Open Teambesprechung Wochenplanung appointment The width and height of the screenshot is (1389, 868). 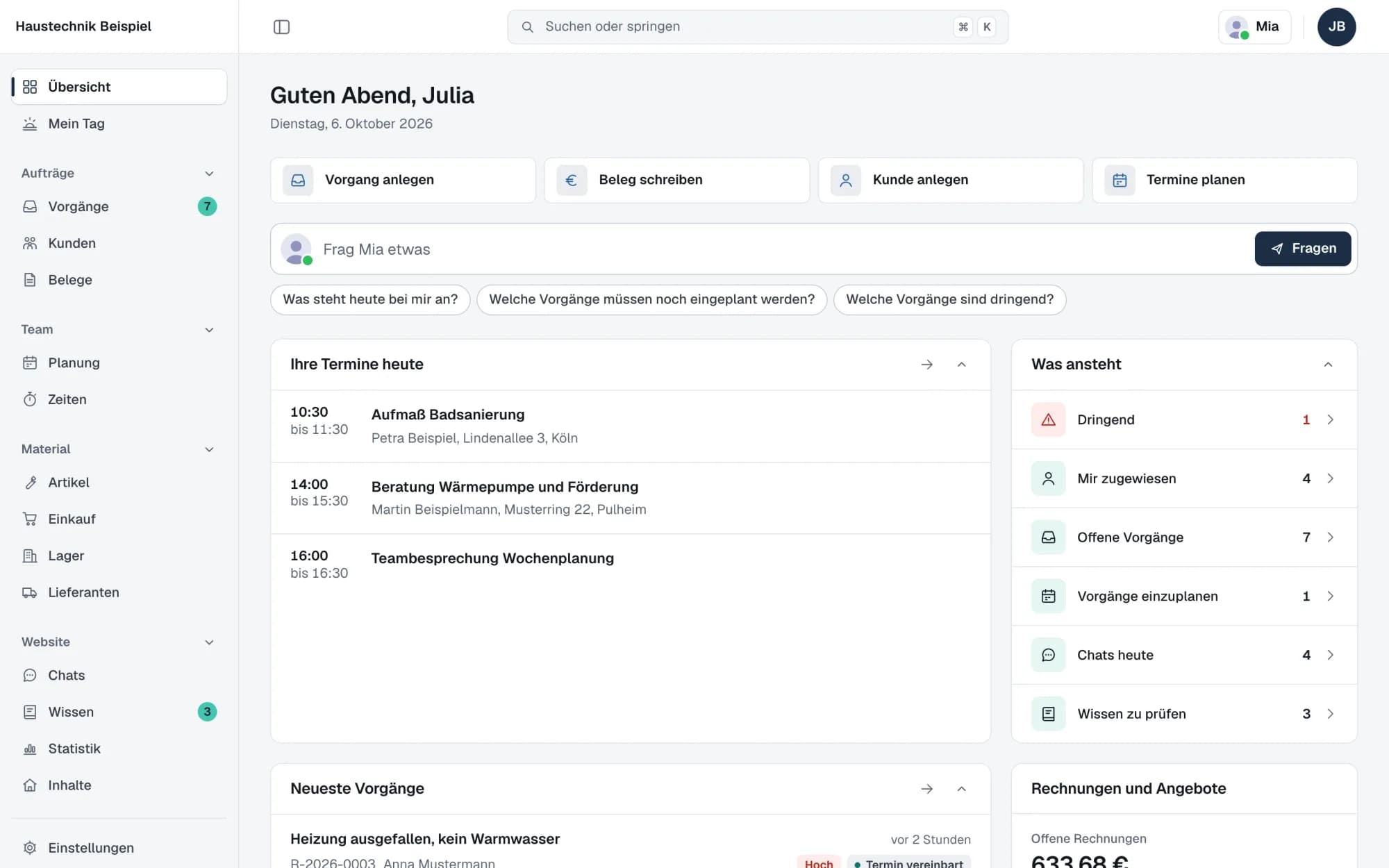631,565
